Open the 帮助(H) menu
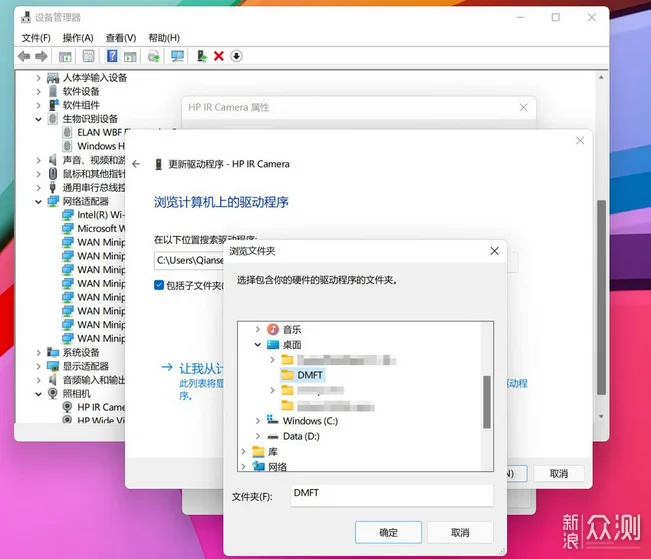 (x=164, y=38)
